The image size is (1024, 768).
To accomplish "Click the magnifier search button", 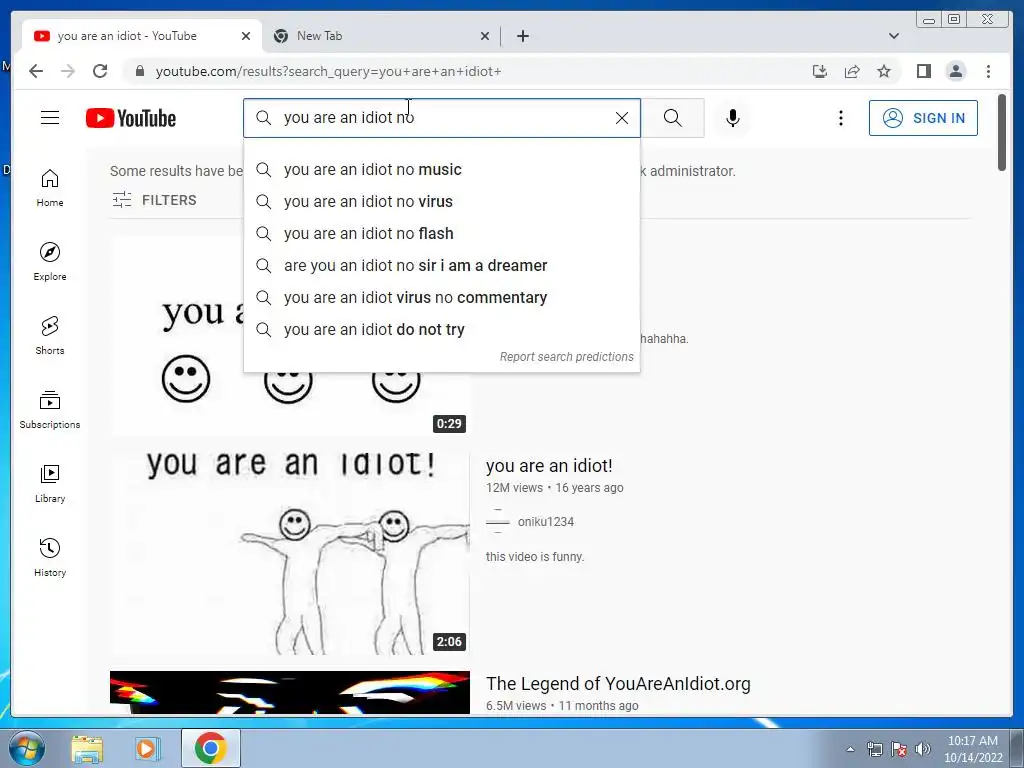I will 673,118.
